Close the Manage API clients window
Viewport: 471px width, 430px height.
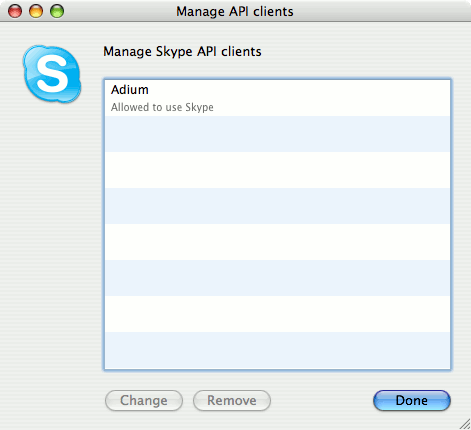click(x=15, y=11)
